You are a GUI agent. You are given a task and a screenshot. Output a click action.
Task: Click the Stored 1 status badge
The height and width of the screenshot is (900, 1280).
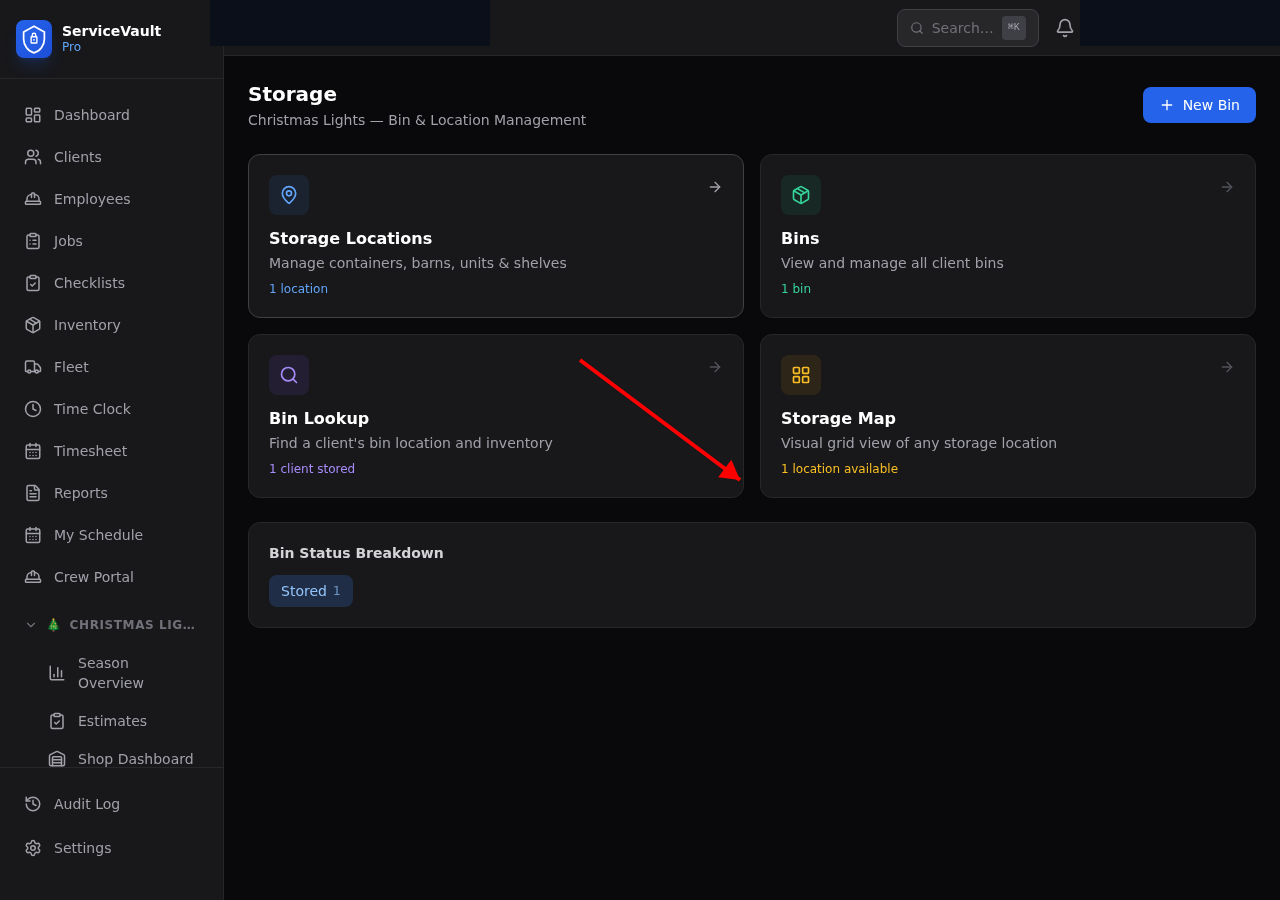[311, 591]
